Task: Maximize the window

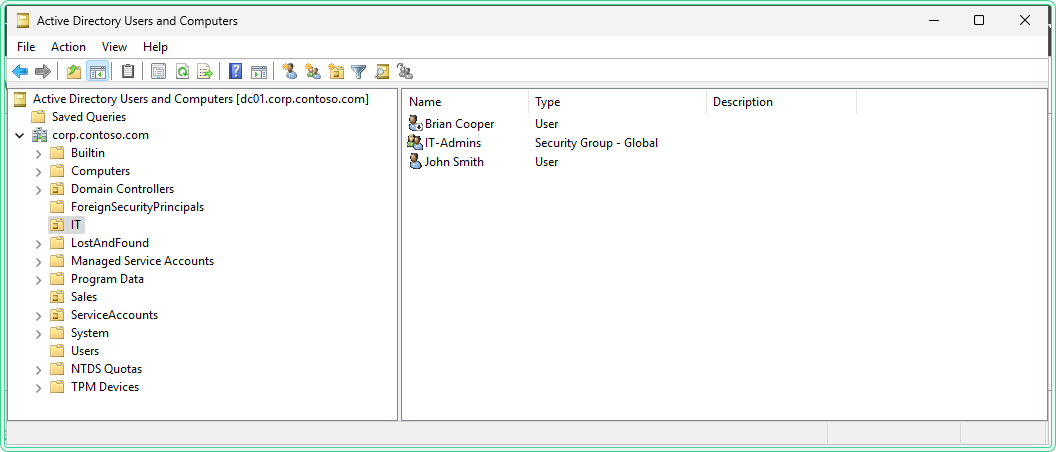Action: [x=979, y=20]
